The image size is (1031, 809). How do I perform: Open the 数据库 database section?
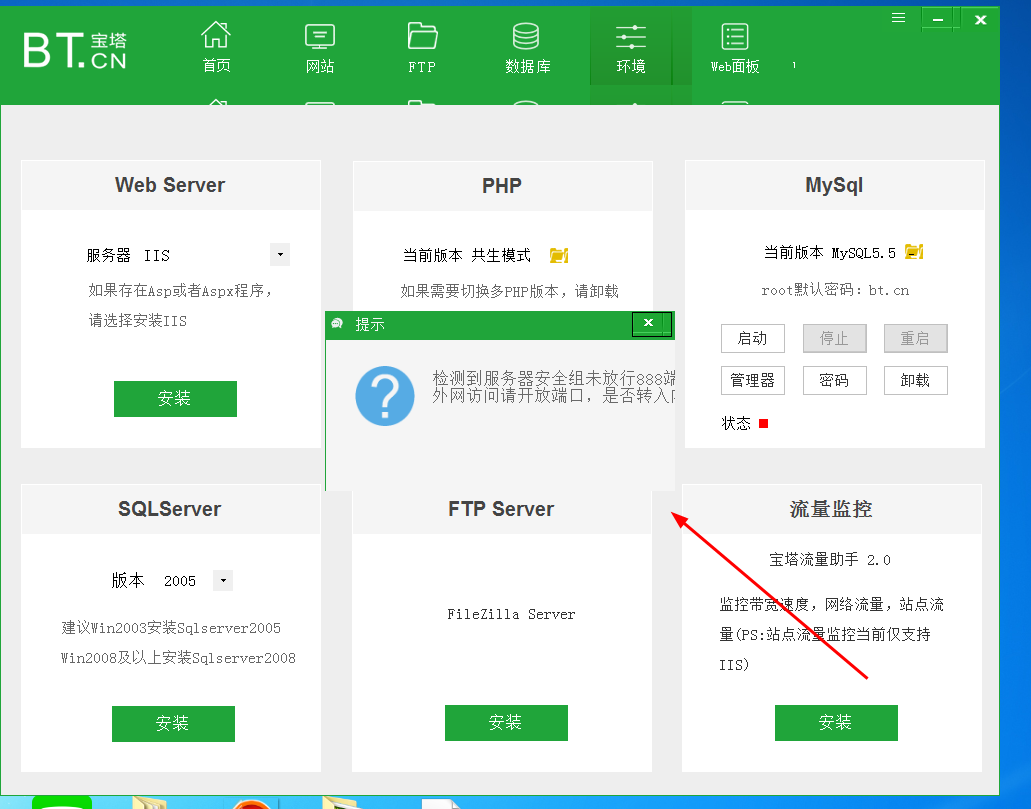527,47
